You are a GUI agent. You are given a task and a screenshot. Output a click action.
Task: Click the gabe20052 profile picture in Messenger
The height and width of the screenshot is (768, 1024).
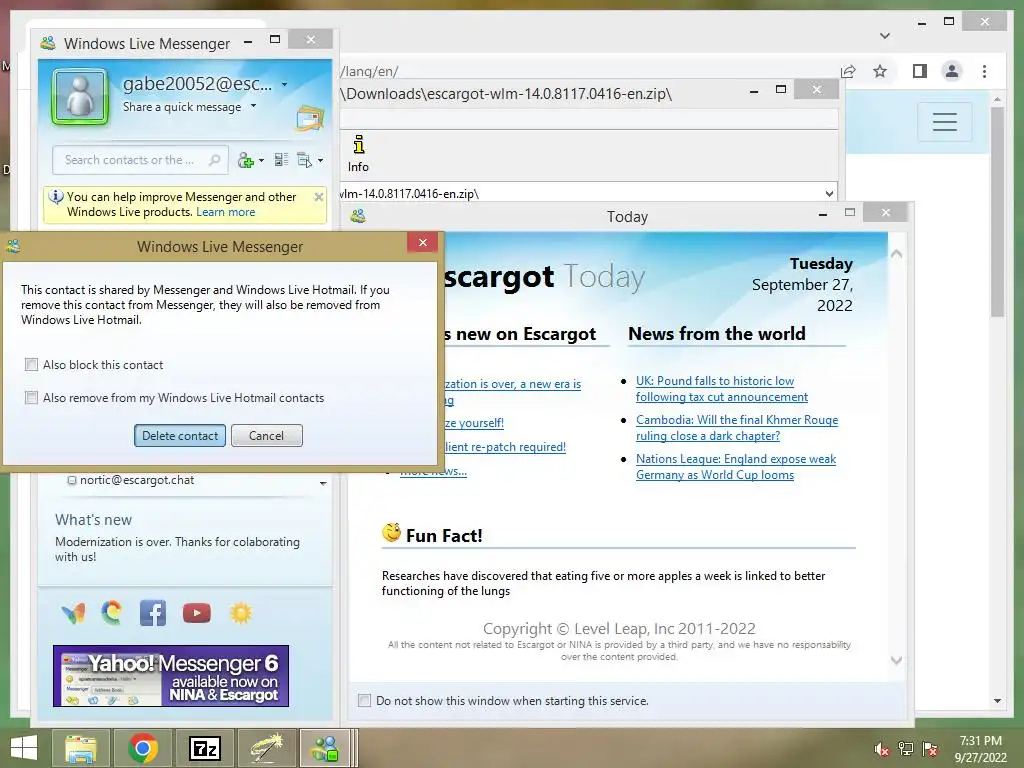click(x=80, y=97)
